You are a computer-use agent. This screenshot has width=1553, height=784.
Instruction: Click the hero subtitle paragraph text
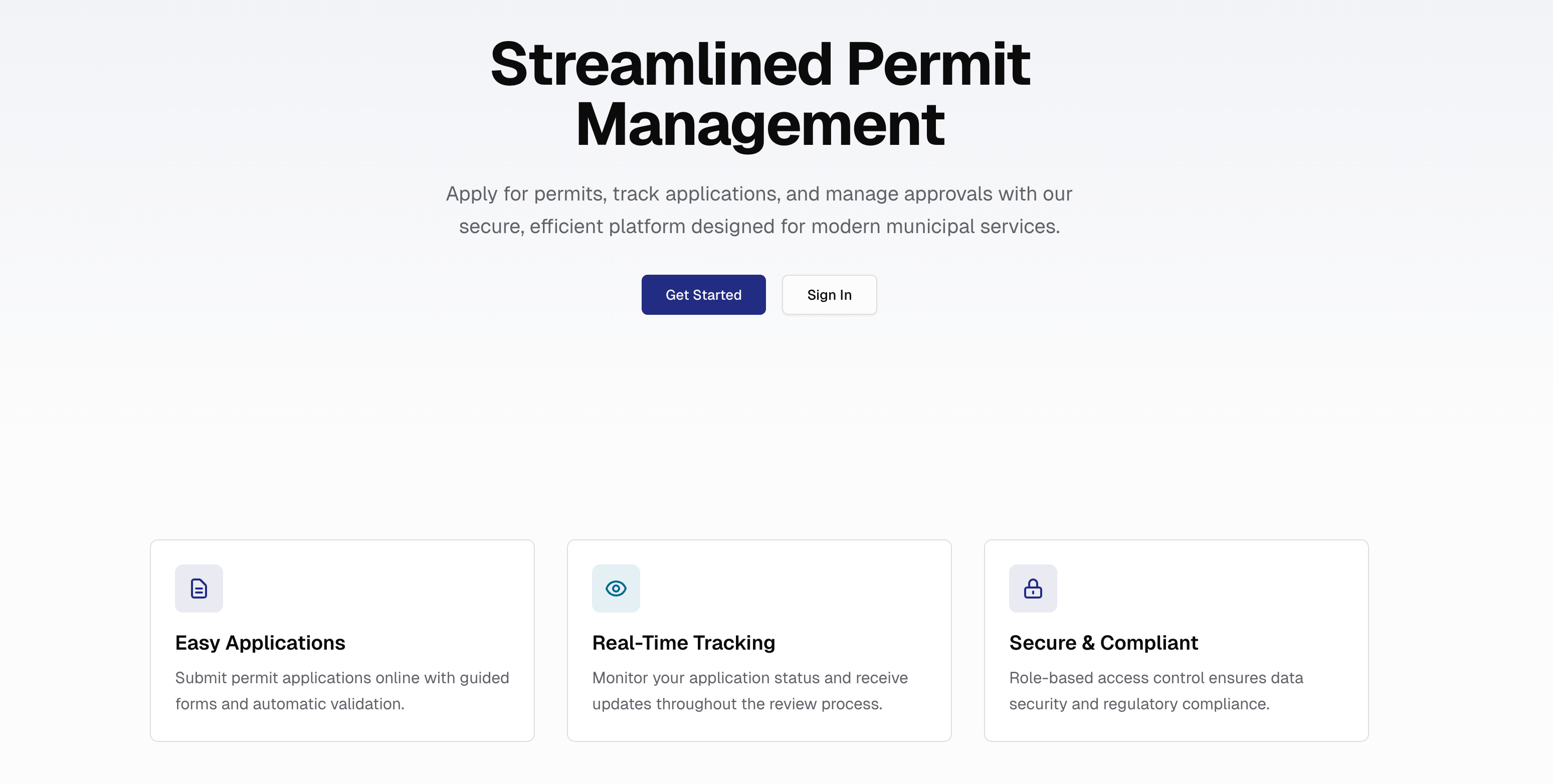pos(759,210)
